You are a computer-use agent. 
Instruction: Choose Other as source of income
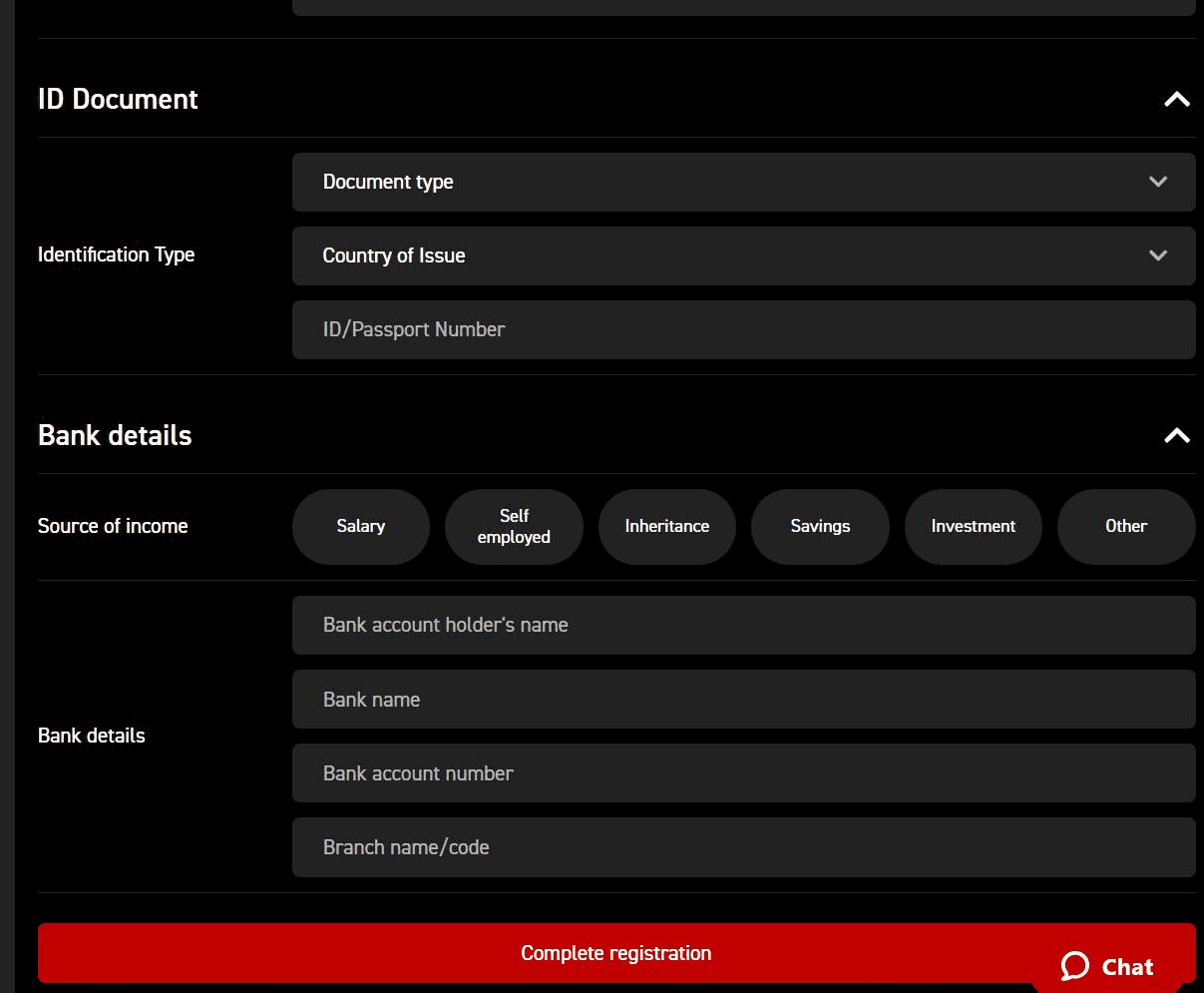tap(1125, 526)
